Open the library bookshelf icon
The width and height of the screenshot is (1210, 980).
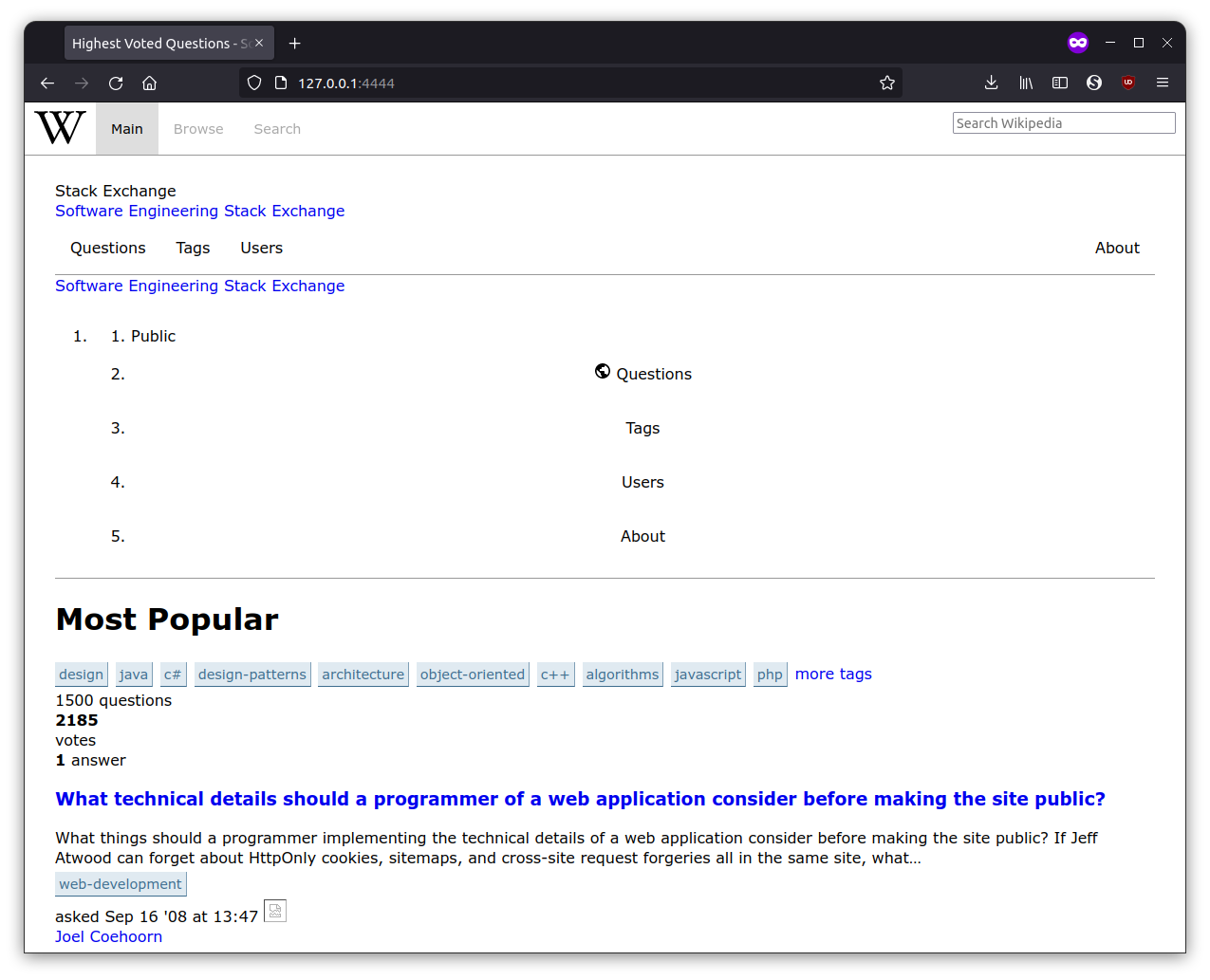[1026, 83]
